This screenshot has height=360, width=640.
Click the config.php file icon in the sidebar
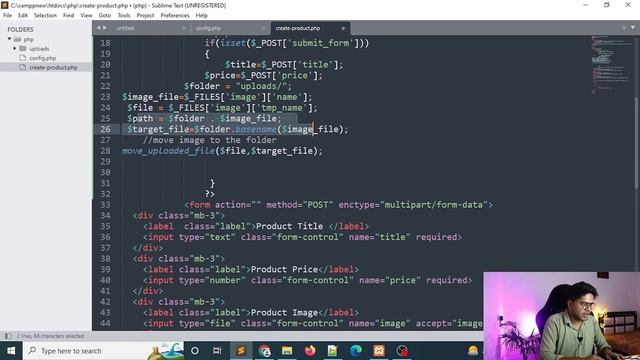click(23, 58)
